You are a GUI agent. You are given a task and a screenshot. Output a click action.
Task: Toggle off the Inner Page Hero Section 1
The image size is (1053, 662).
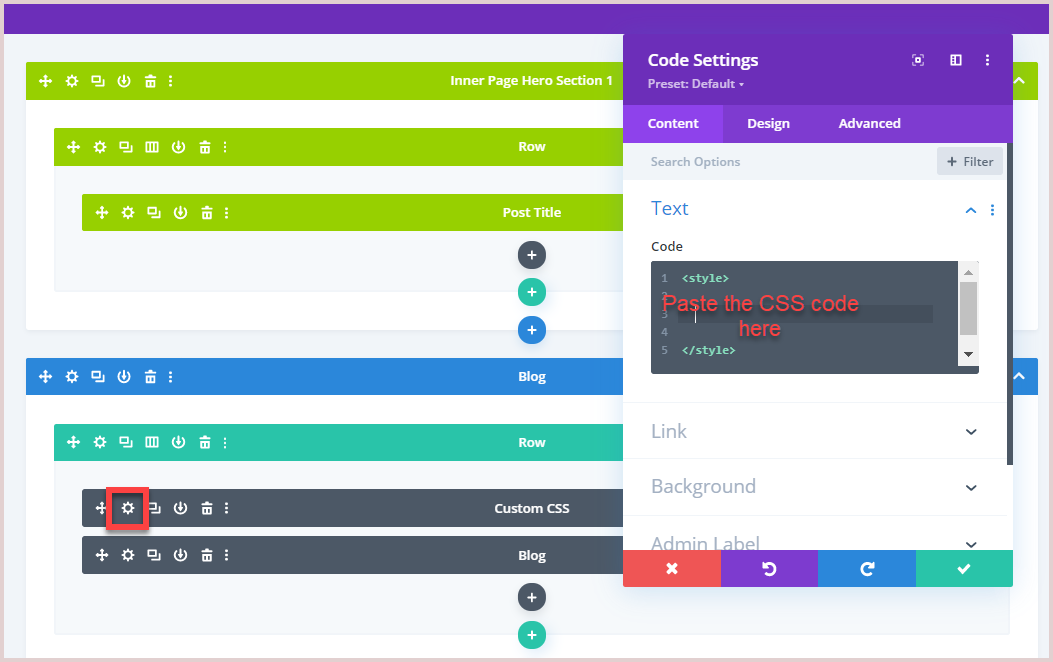coord(123,80)
